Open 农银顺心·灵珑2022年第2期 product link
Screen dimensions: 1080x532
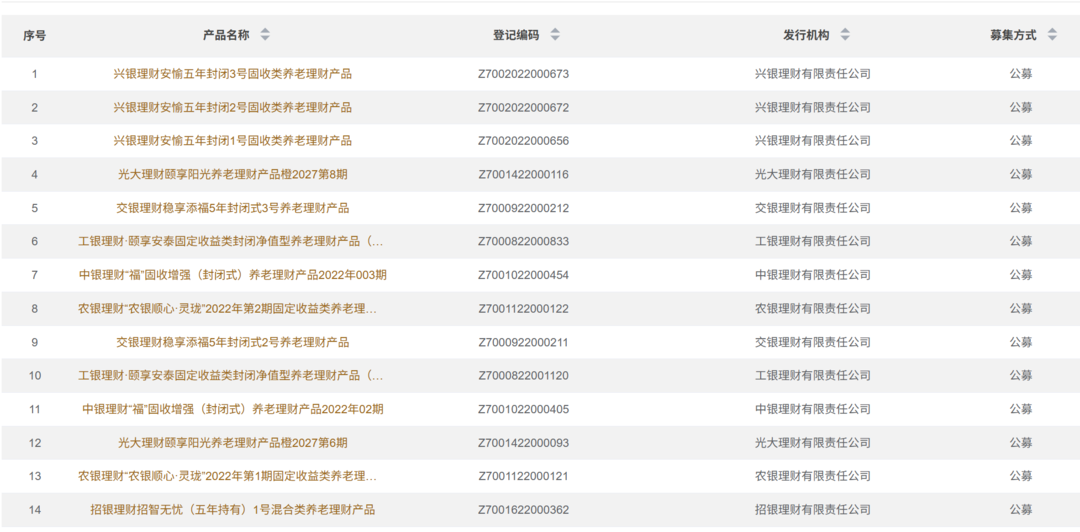click(x=228, y=309)
